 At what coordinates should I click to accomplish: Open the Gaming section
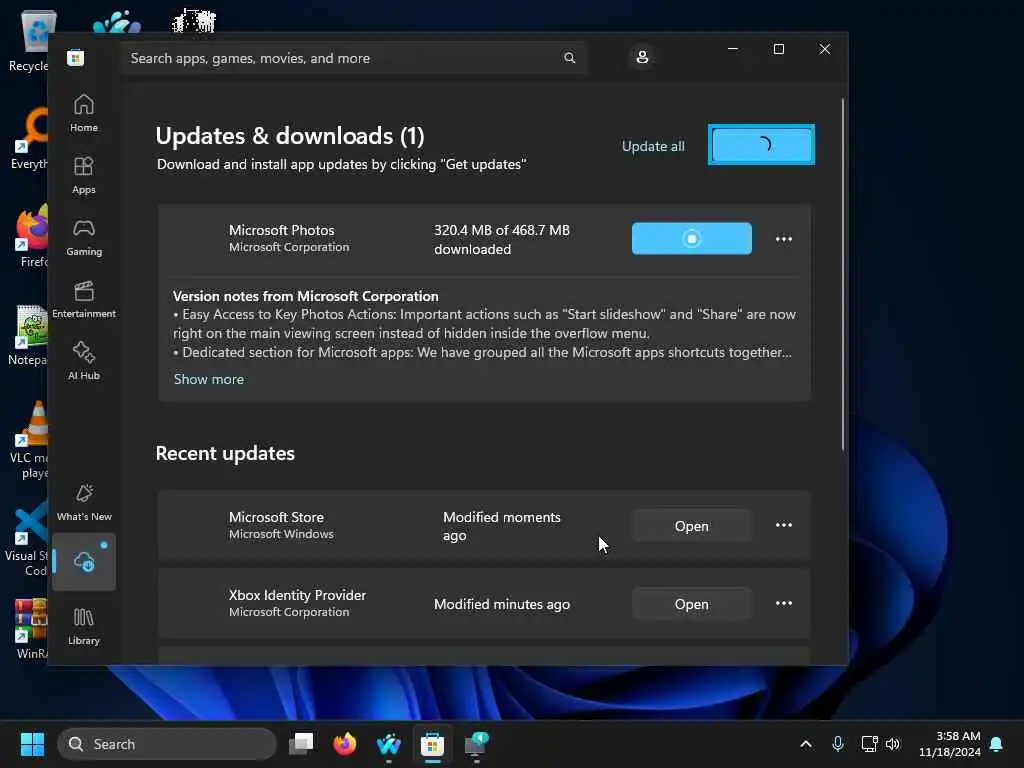(x=84, y=237)
